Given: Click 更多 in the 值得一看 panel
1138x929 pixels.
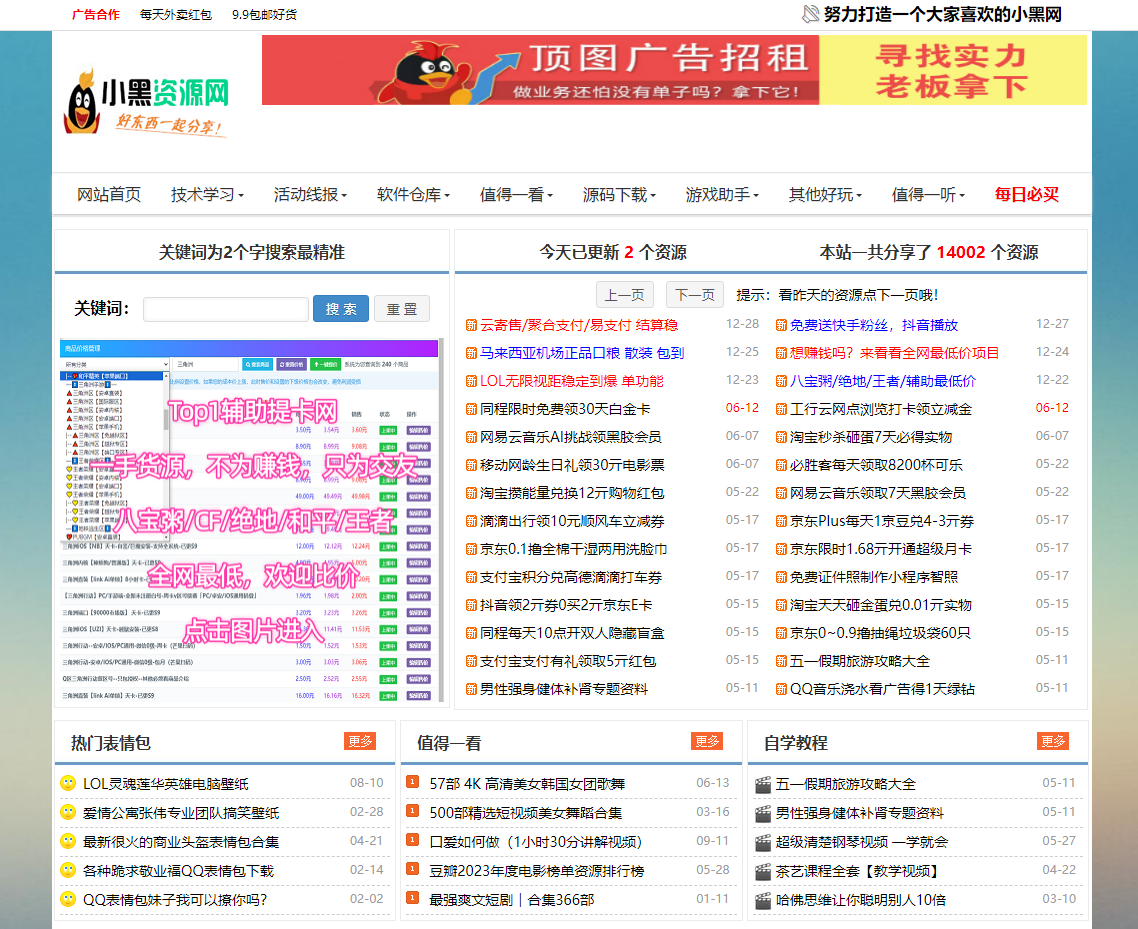Looking at the screenshot, I should [707, 741].
